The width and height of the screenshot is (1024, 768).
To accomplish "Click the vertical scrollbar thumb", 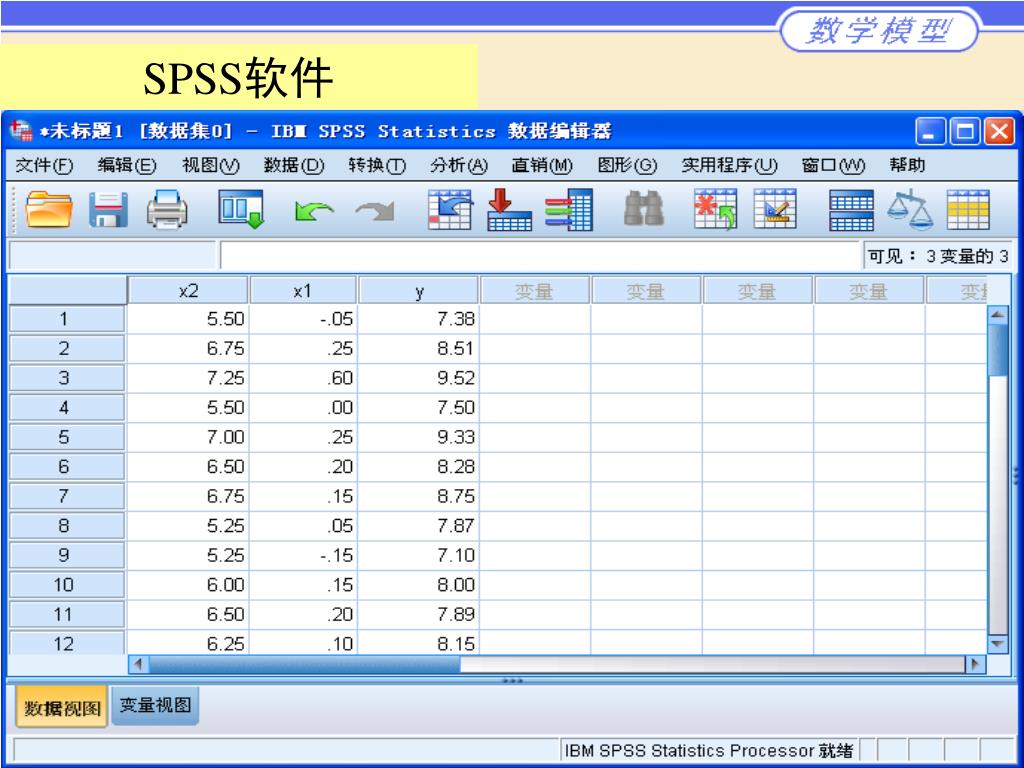I will (x=998, y=349).
